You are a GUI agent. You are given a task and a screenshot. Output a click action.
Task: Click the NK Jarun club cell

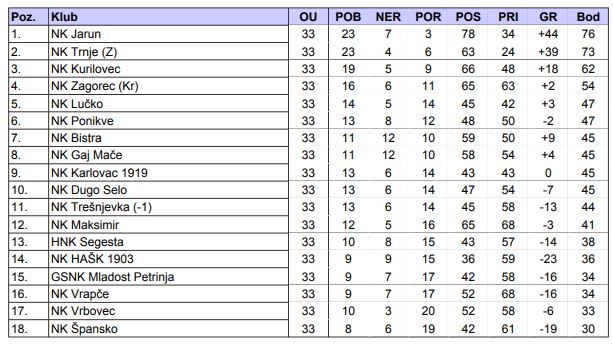point(168,34)
